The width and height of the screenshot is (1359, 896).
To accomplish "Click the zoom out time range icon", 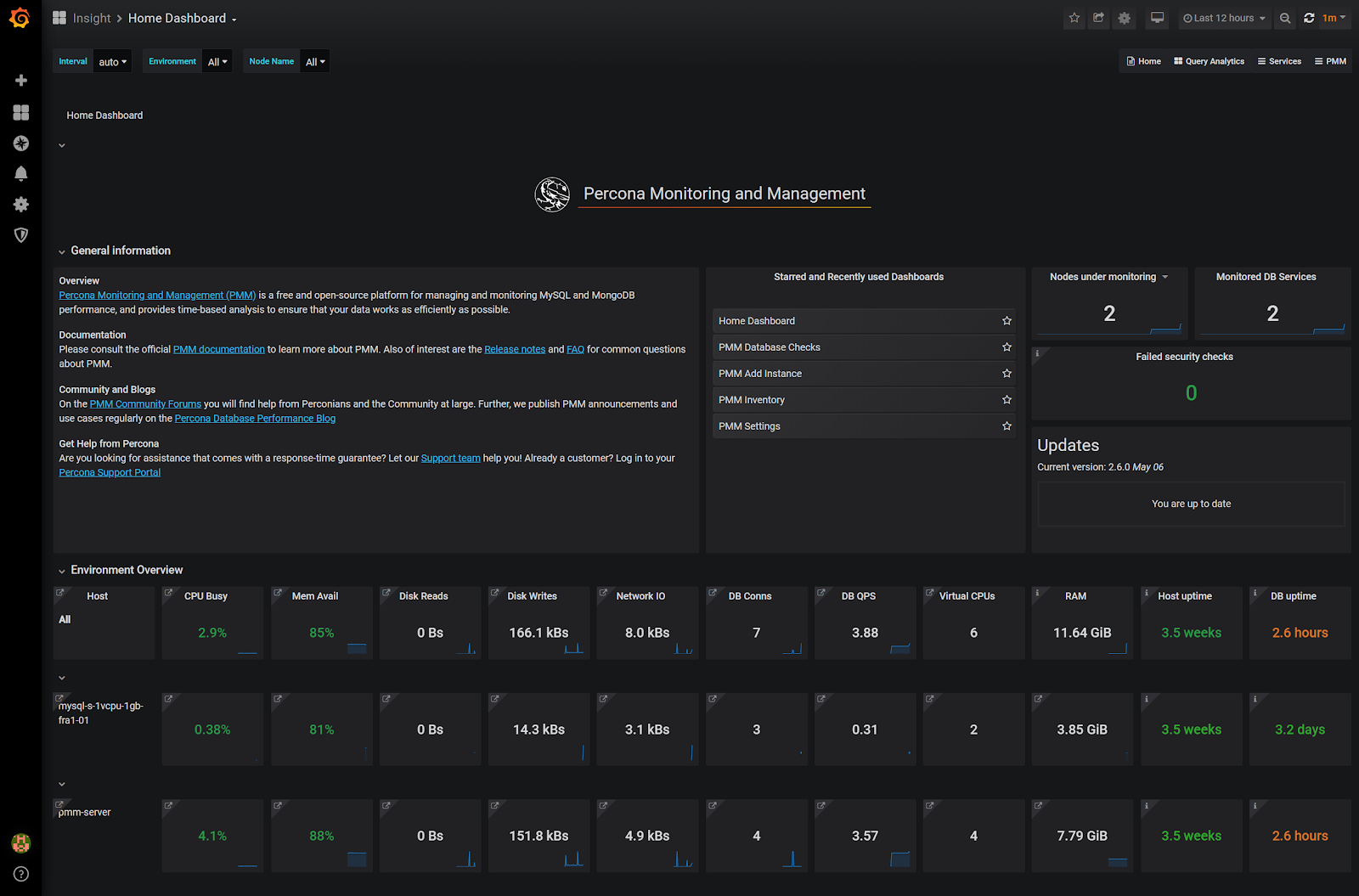I will tap(1285, 18).
